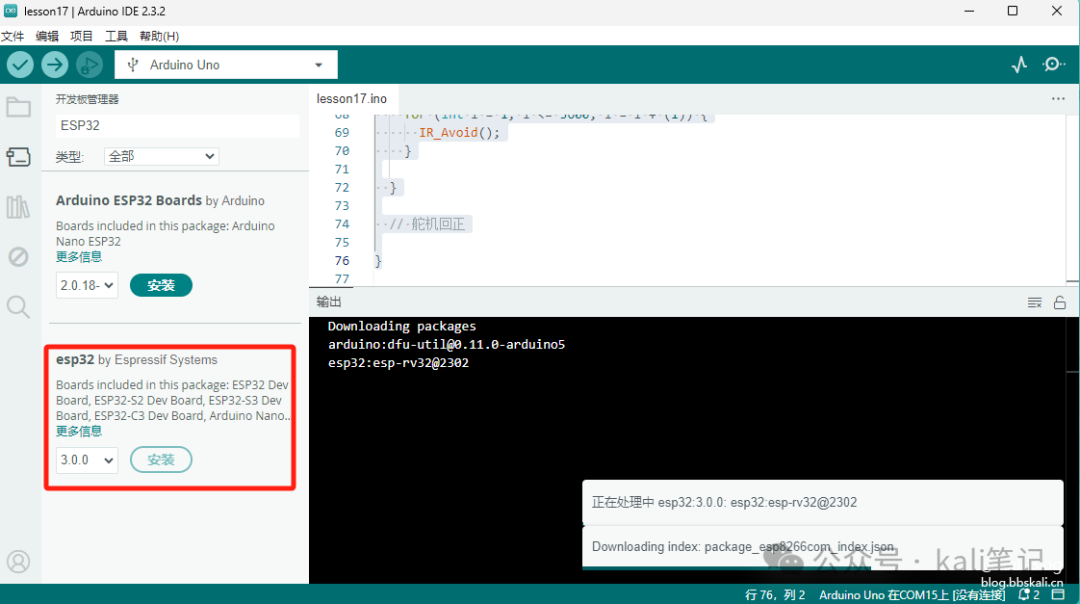This screenshot has width=1080, height=604.
Task: Minimize the Arduino IDE window
Action: tap(969, 11)
